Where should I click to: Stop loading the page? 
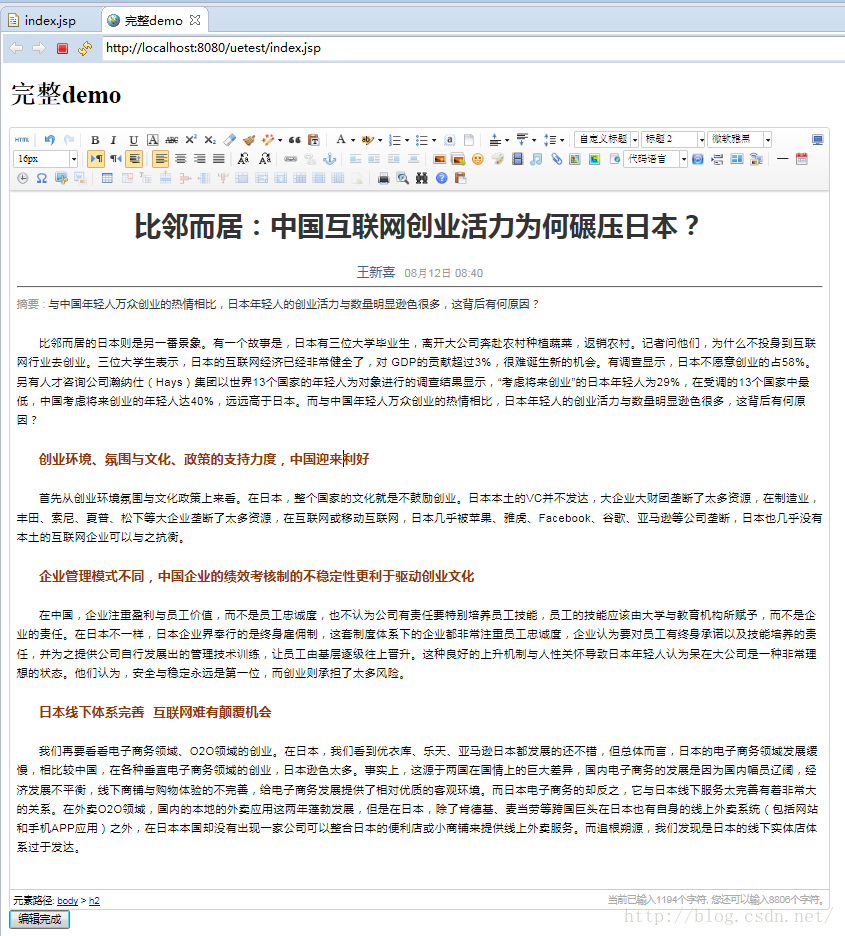pyautogui.click(x=62, y=48)
